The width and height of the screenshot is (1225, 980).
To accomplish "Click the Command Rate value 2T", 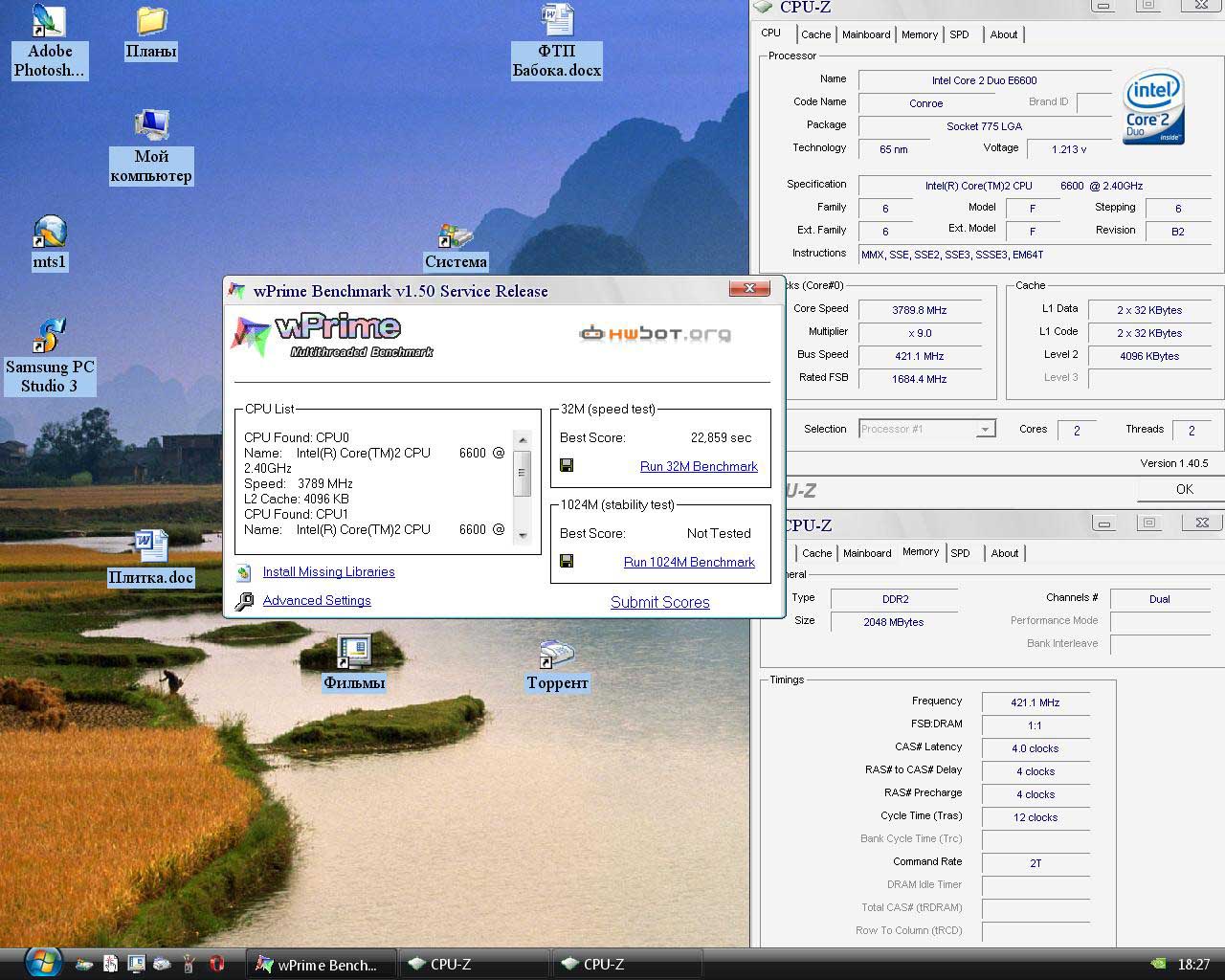I will coord(1036,863).
